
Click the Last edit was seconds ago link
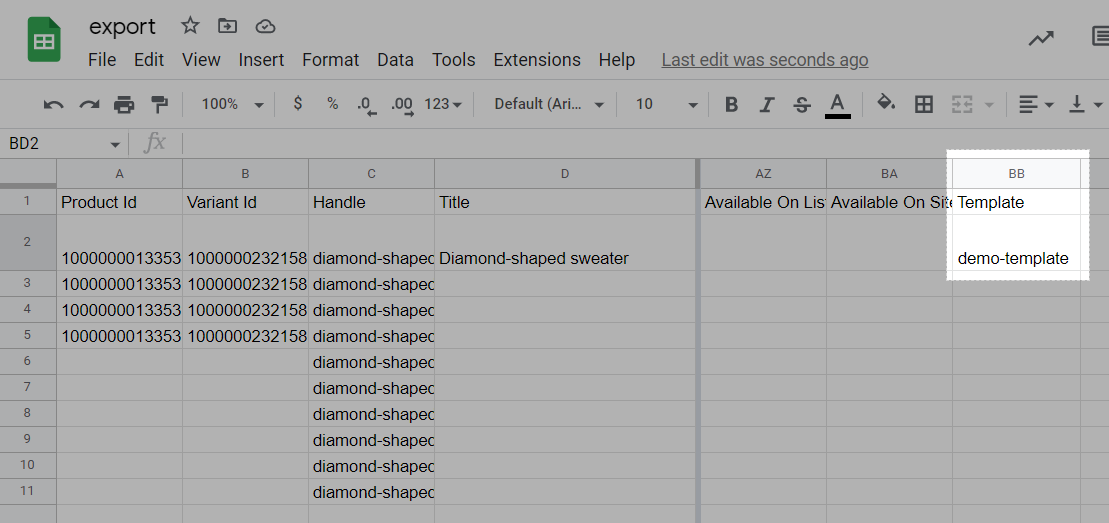coord(765,60)
